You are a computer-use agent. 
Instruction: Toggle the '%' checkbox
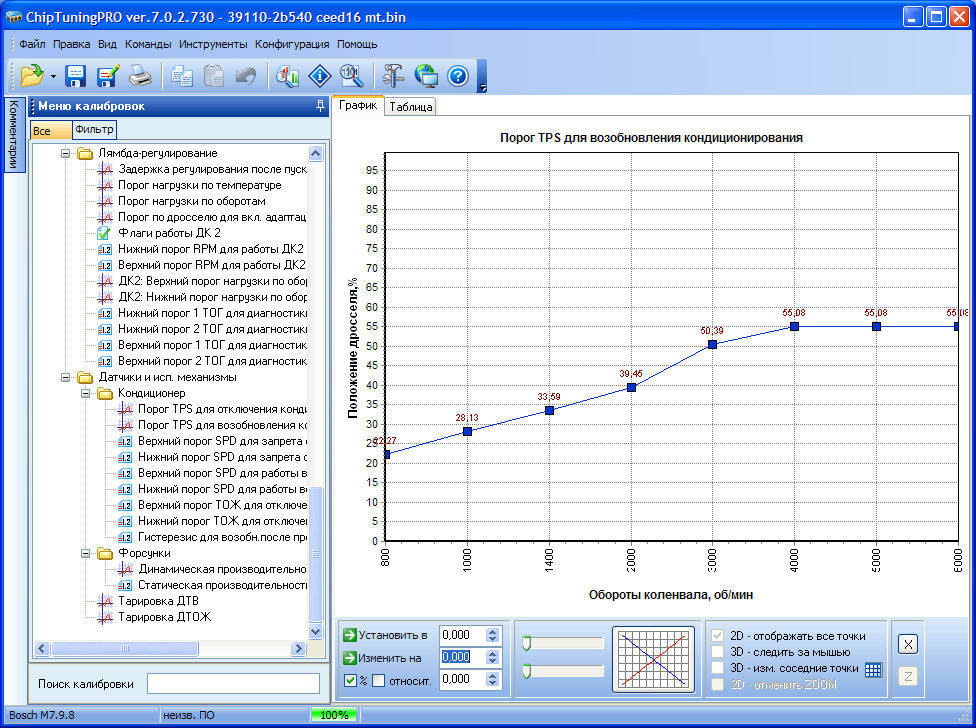pyautogui.click(x=349, y=680)
